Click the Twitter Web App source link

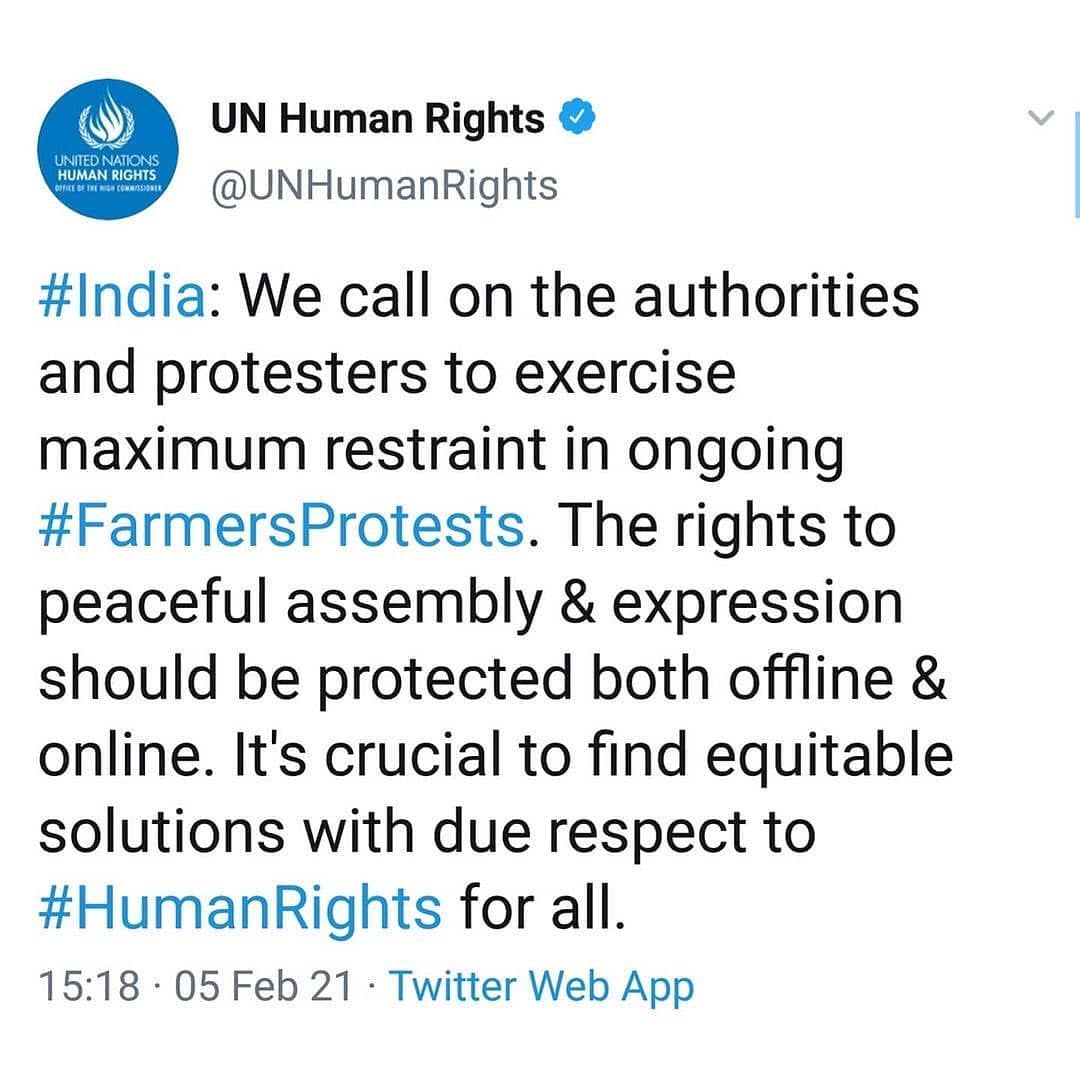pyautogui.click(x=541, y=986)
